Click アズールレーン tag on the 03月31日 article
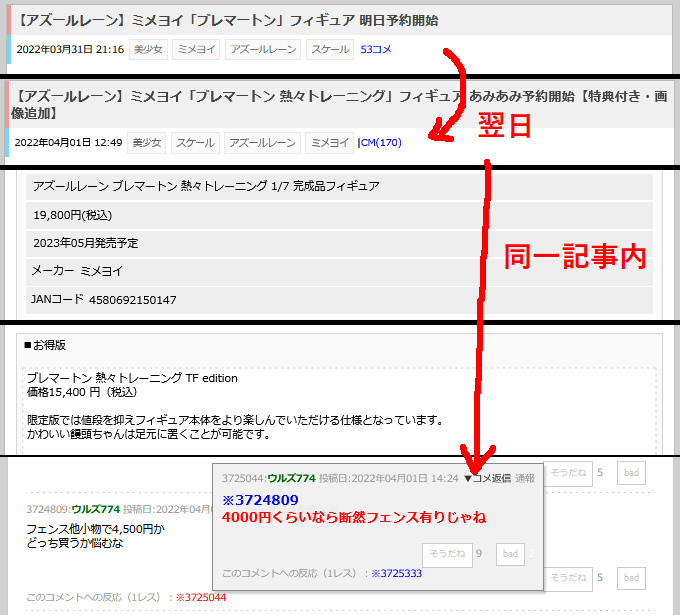680x615 pixels. (x=261, y=49)
